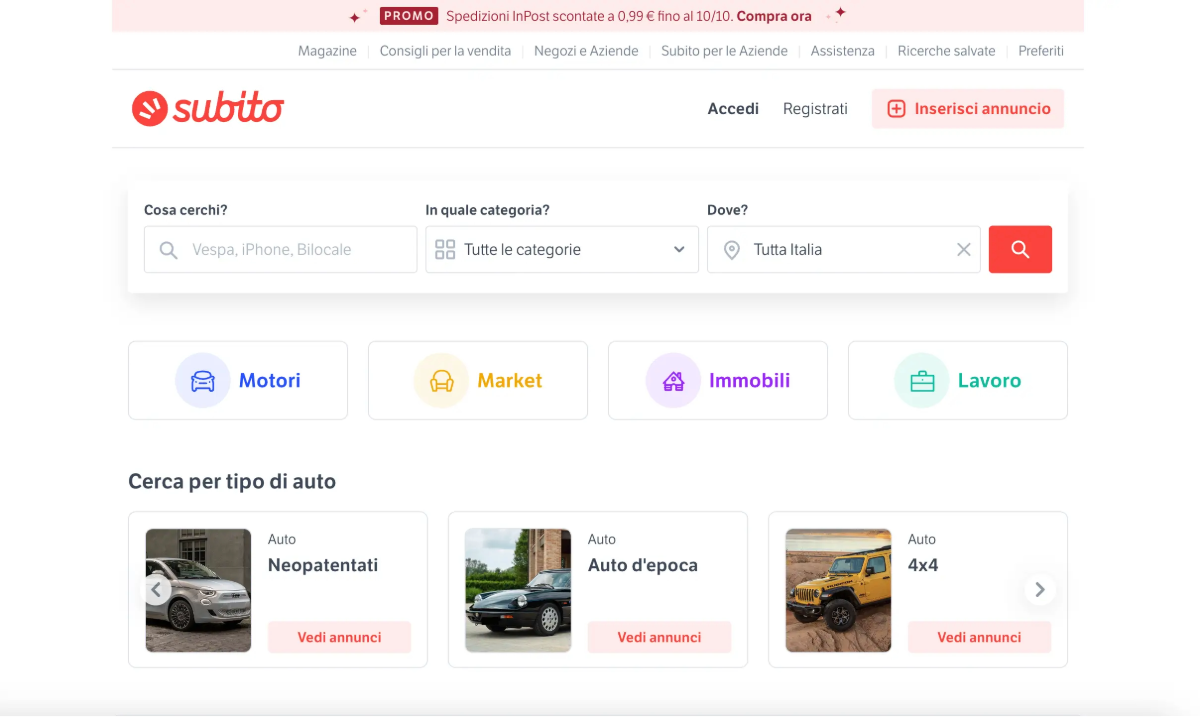
Task: Go to previous car type carousel slide
Action: pos(155,590)
